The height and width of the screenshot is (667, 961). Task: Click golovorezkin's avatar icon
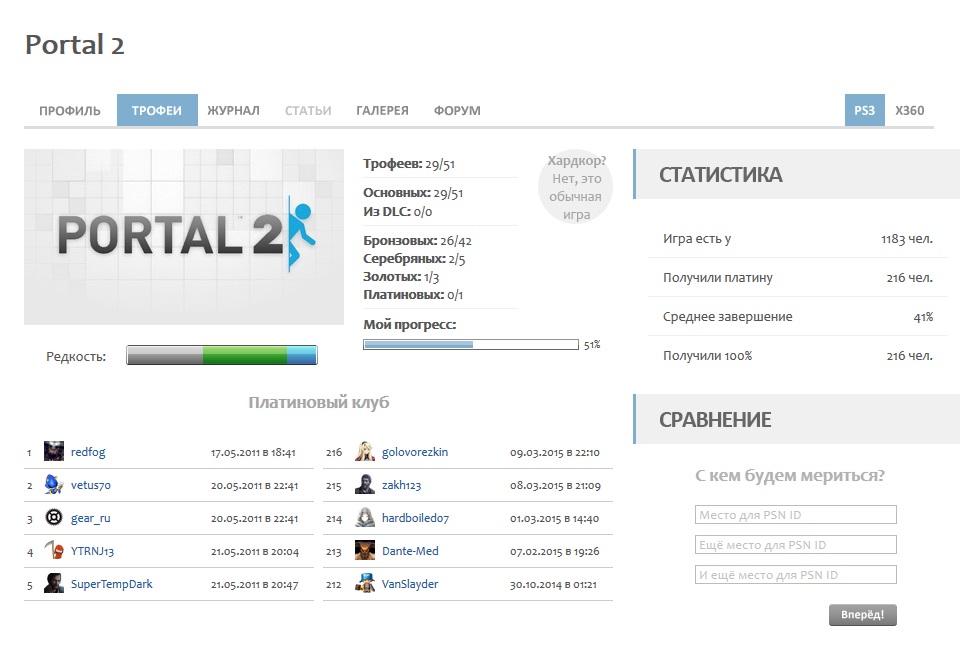(x=365, y=452)
